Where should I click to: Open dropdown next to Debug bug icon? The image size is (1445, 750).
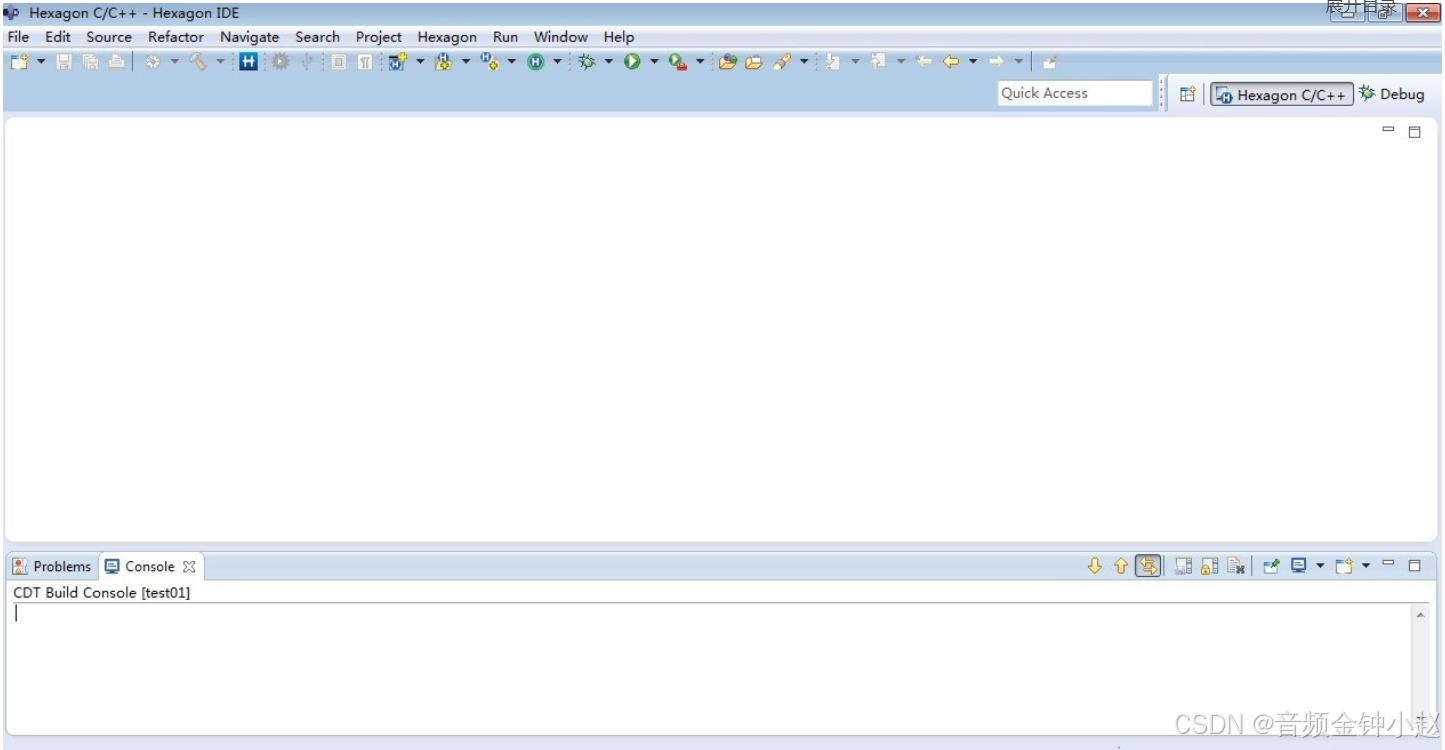click(x=608, y=62)
